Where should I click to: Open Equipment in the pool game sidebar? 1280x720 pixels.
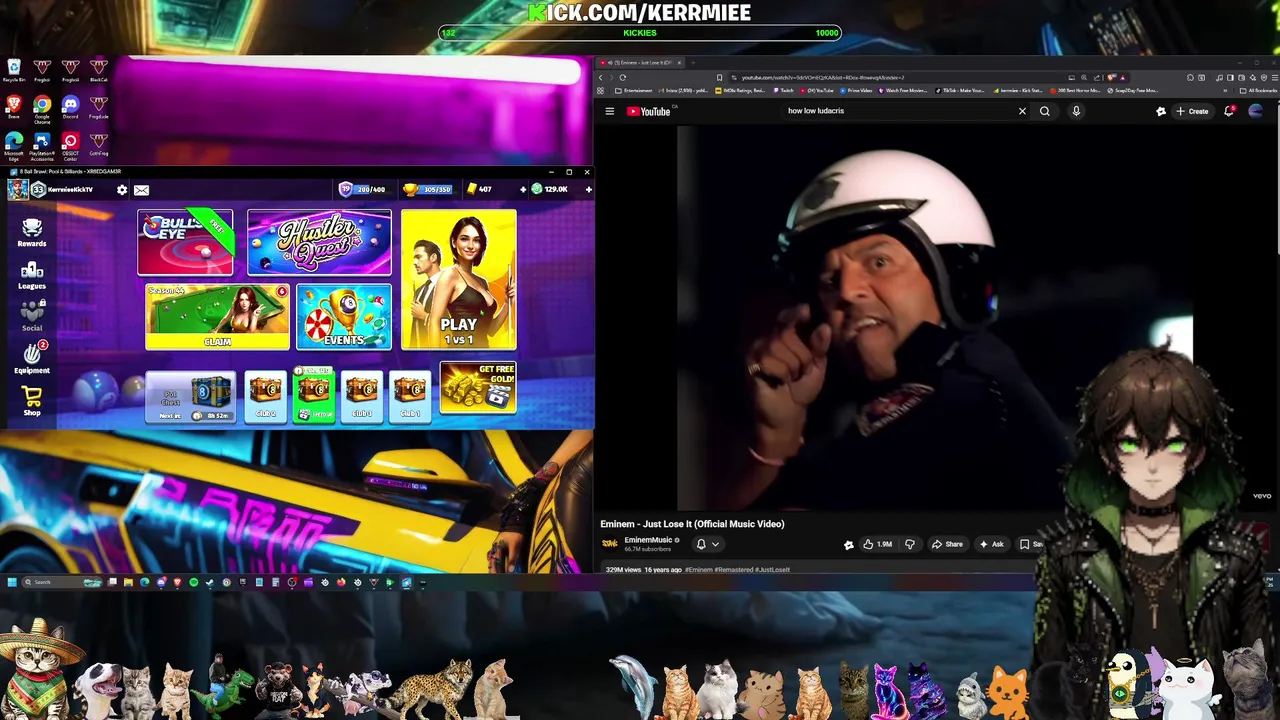pos(32,357)
